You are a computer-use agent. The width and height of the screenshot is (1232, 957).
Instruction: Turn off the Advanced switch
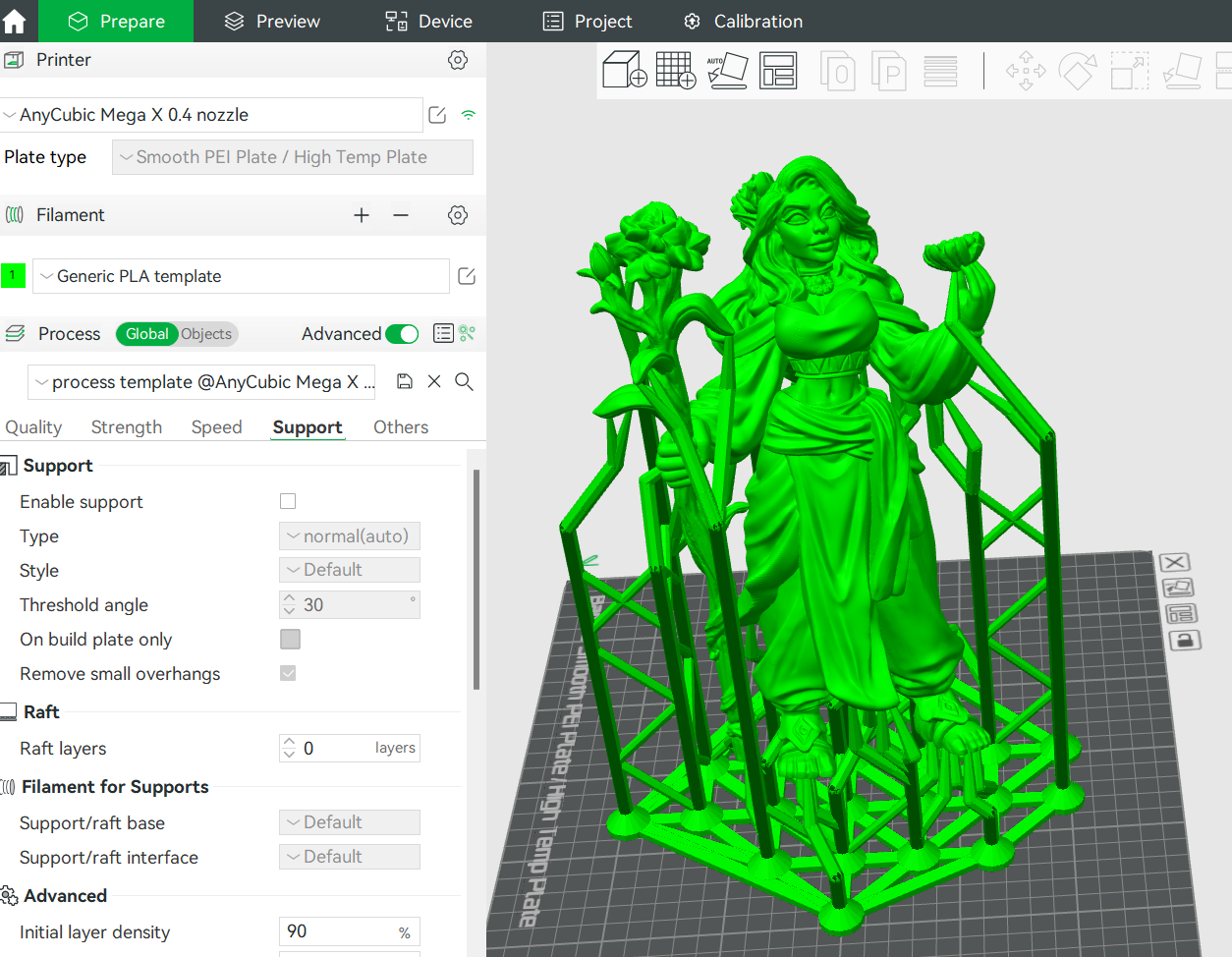(x=402, y=334)
